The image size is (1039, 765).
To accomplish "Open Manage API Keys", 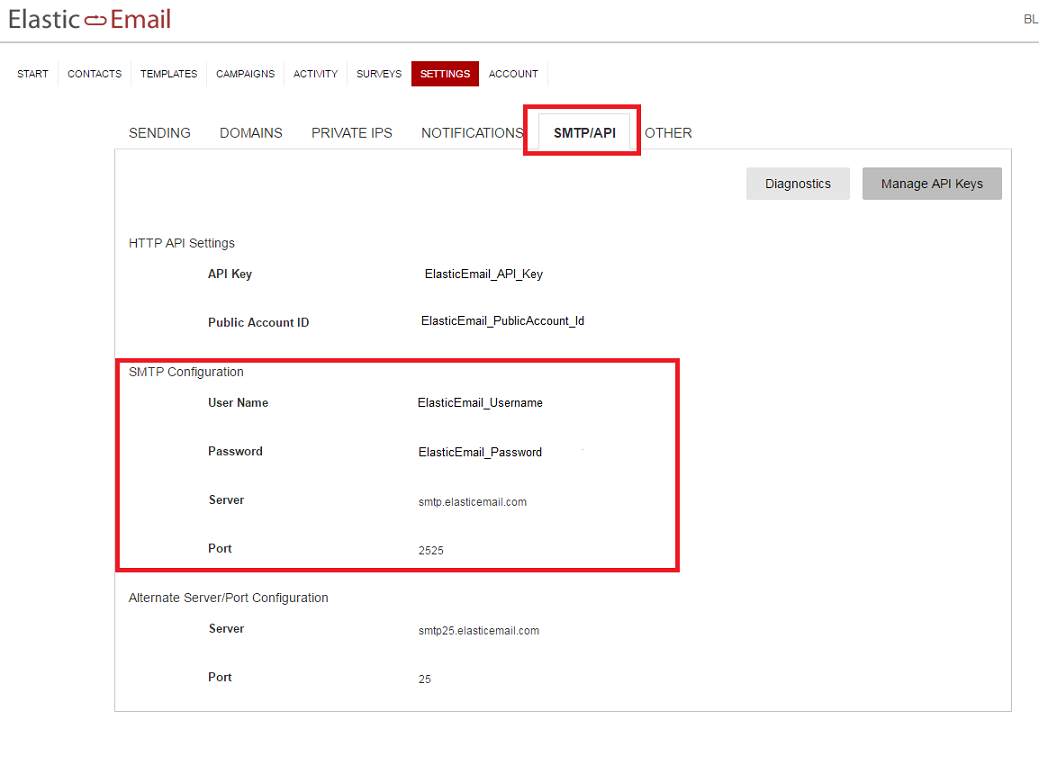I will [931, 183].
